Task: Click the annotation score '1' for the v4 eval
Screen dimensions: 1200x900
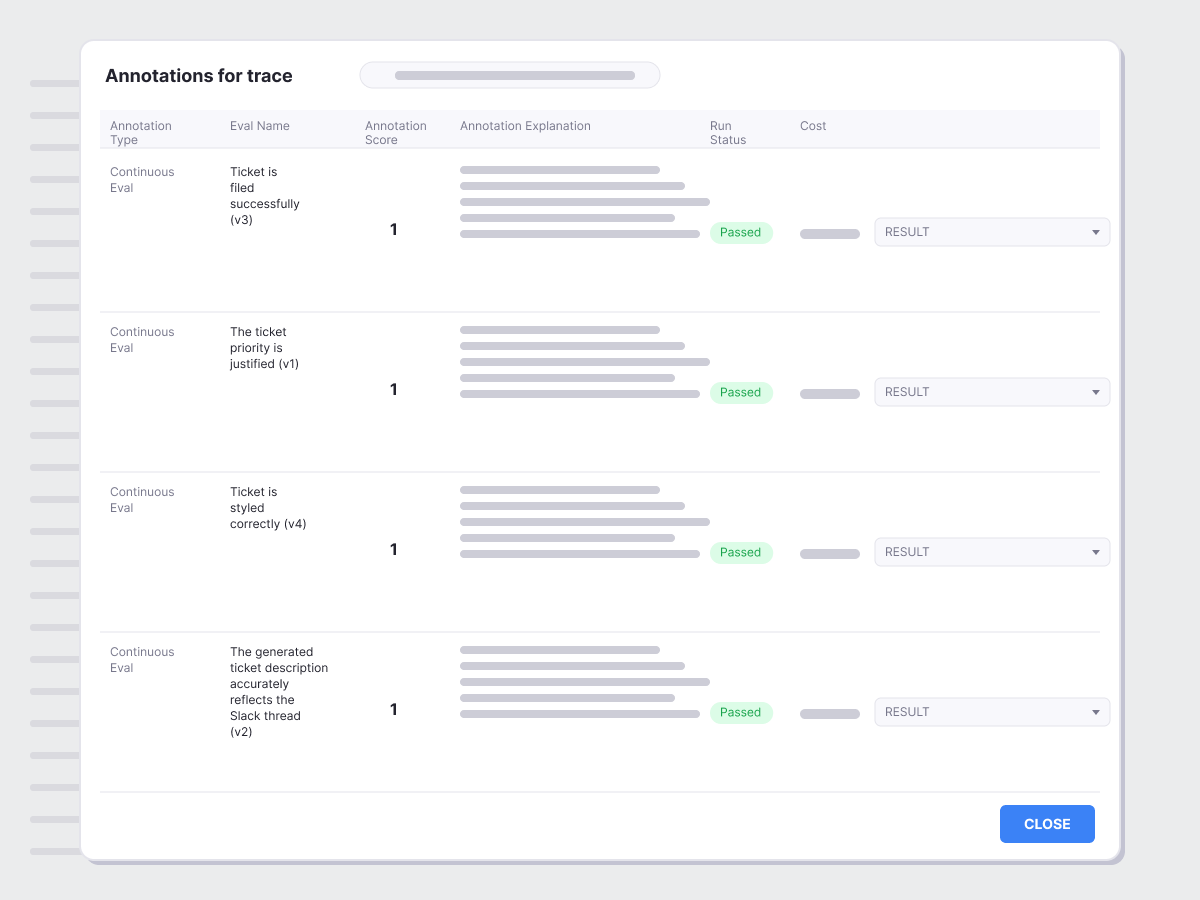Action: [x=393, y=549]
